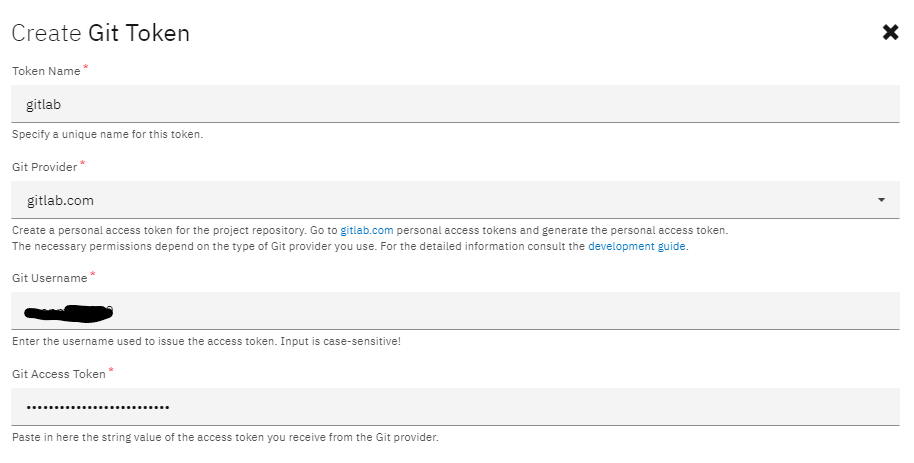Click the Git Provider label
The height and width of the screenshot is (463, 914).
tap(44, 167)
